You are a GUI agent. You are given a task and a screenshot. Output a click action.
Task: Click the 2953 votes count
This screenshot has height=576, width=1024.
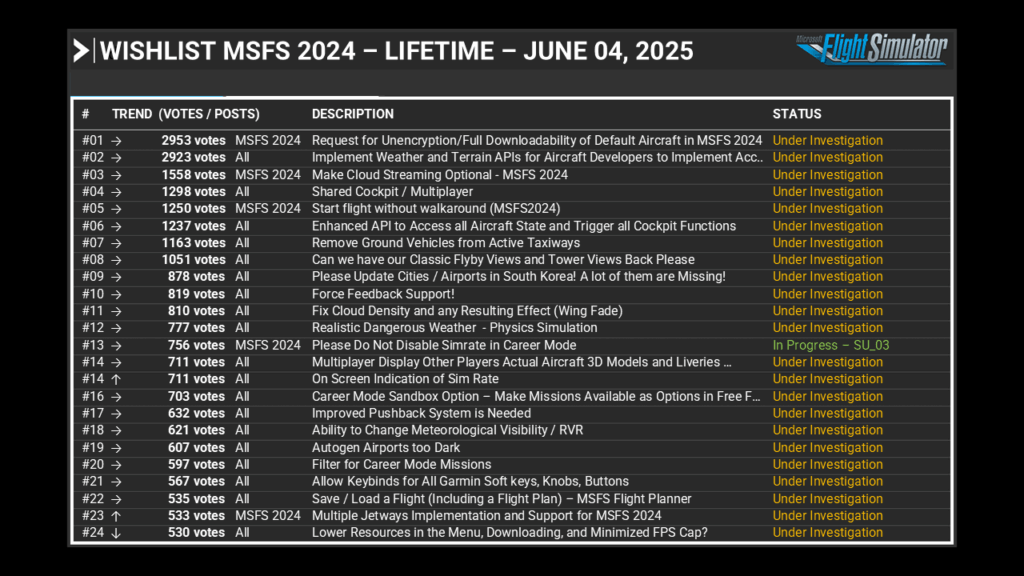click(193, 141)
